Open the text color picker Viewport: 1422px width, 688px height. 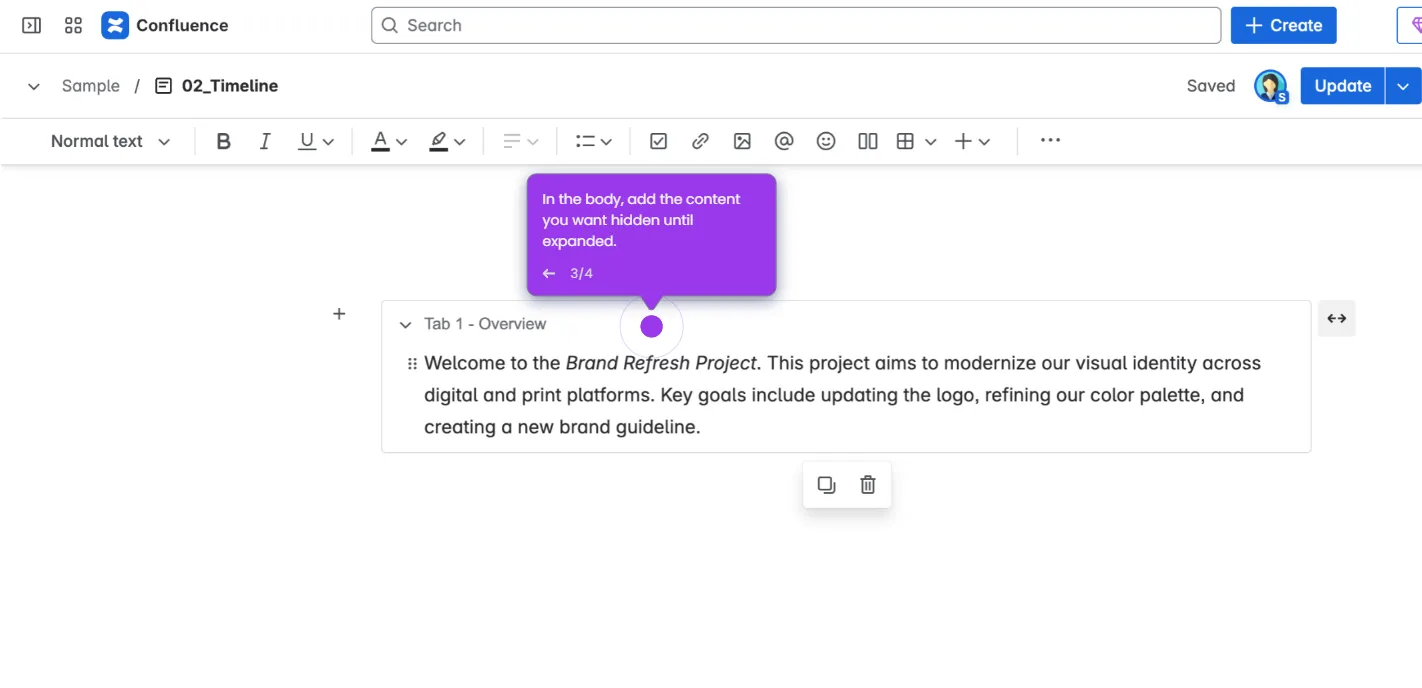389,141
